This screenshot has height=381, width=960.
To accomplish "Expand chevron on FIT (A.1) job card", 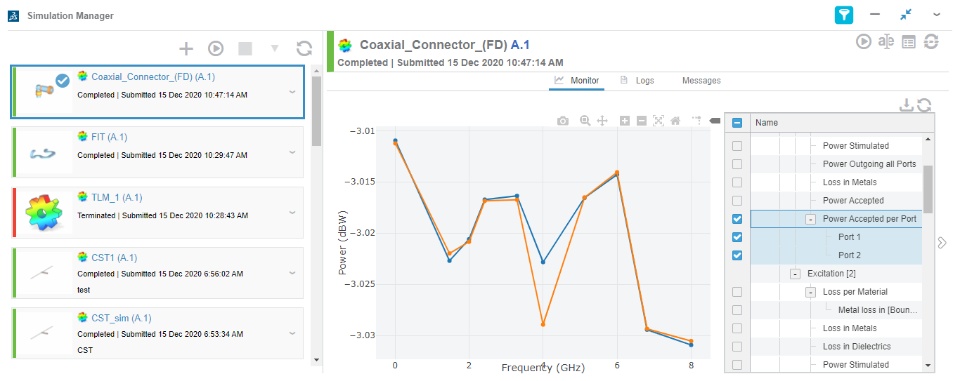I will [292, 152].
